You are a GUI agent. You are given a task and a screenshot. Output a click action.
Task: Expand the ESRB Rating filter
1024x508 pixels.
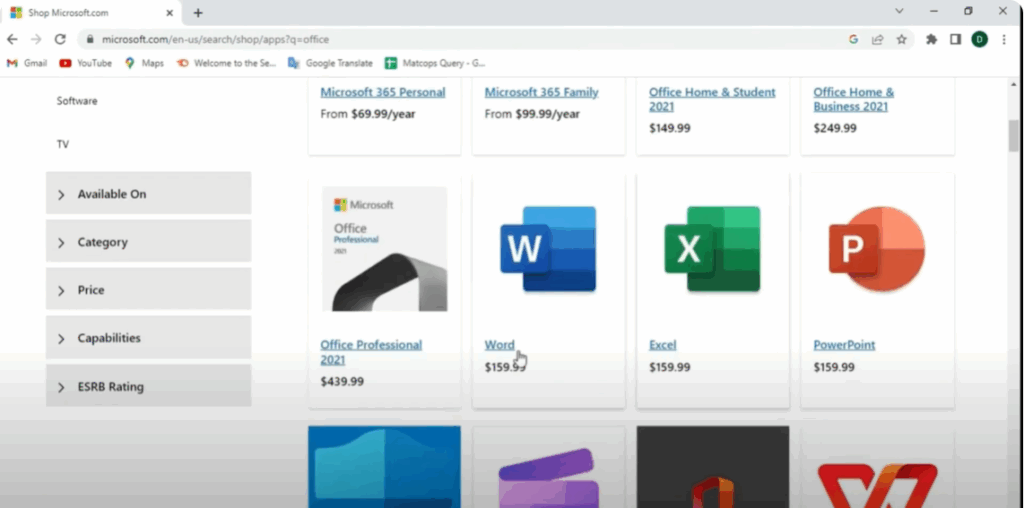[148, 387]
